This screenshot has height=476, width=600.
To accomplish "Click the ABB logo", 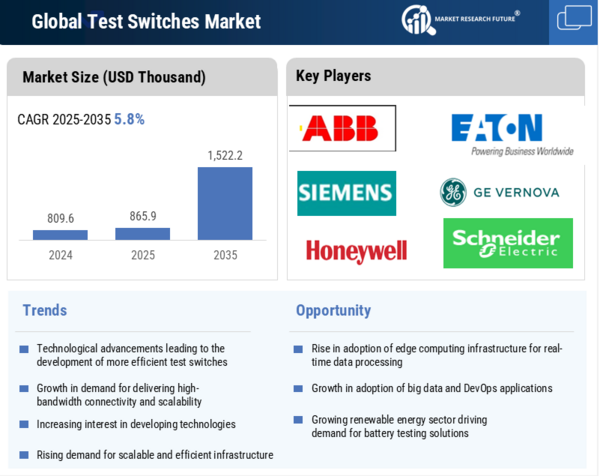I will tap(342, 128).
